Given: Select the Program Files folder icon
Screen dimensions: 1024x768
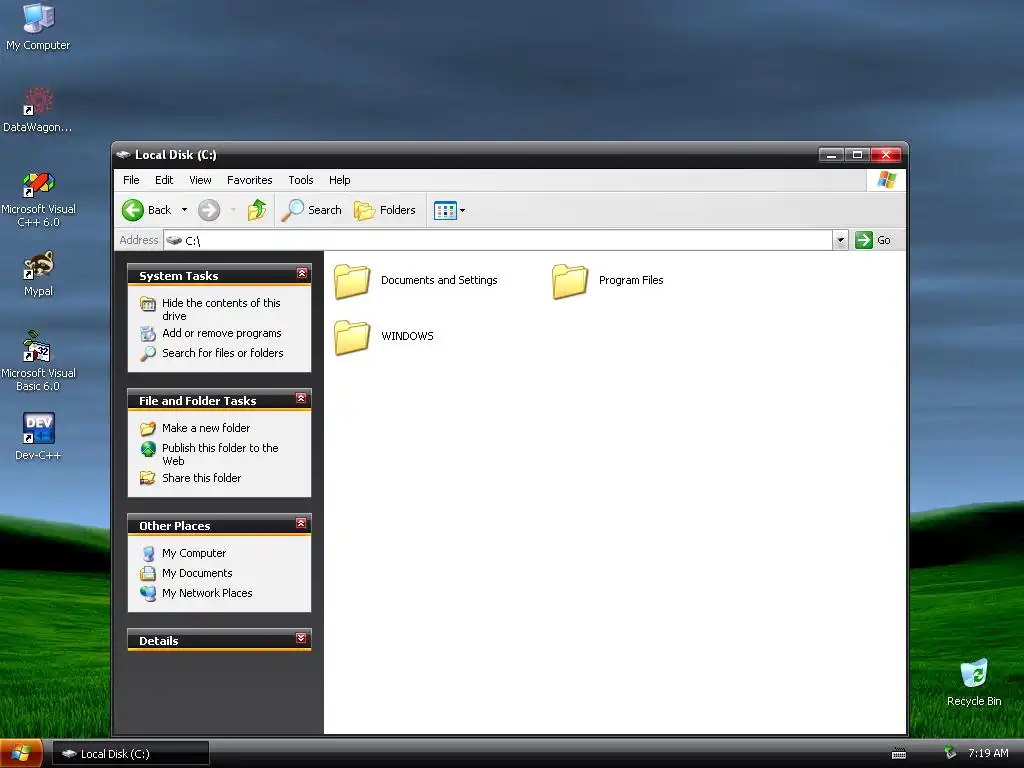Looking at the screenshot, I should click(x=570, y=281).
